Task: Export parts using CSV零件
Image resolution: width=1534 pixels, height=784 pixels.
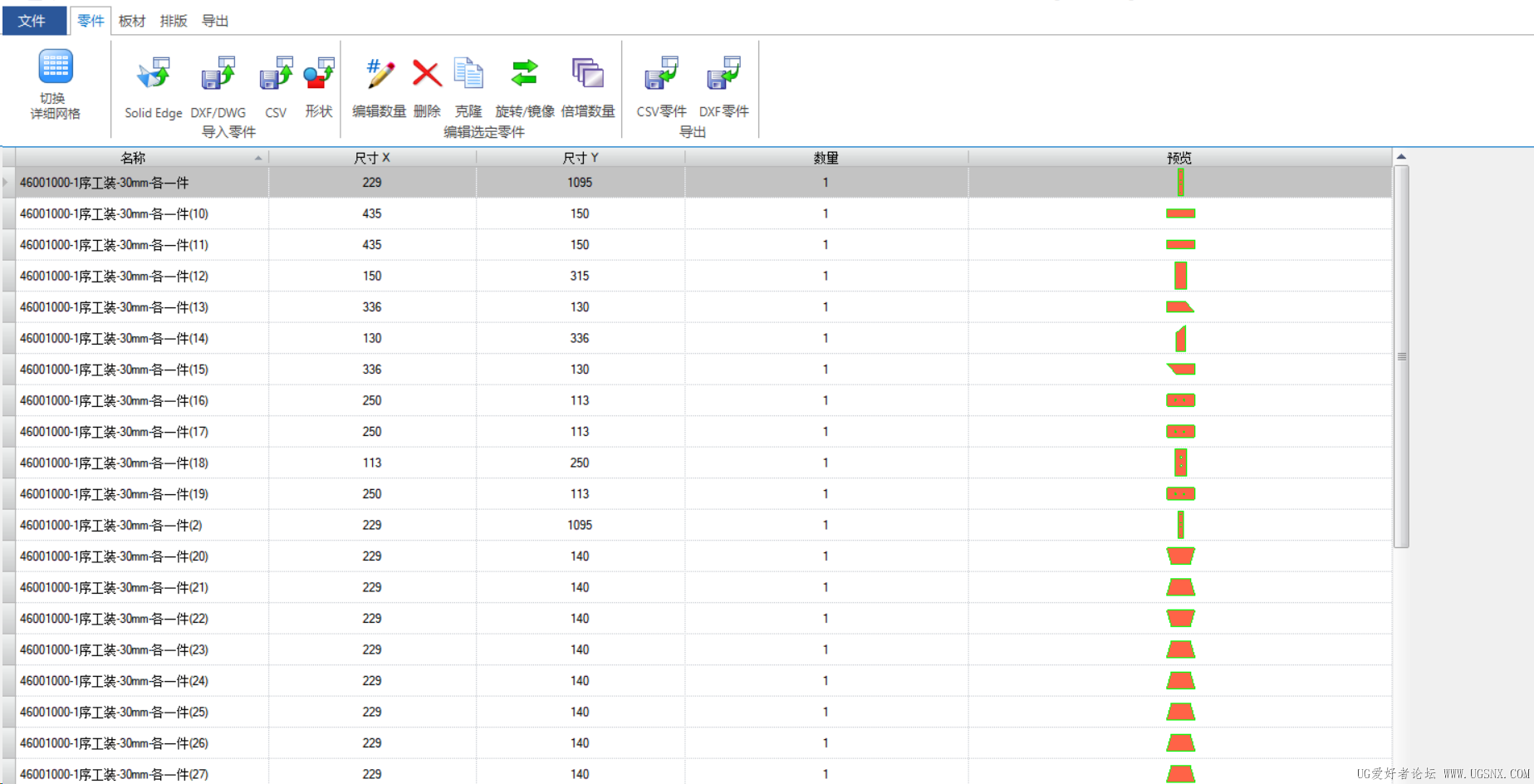Action: (661, 75)
